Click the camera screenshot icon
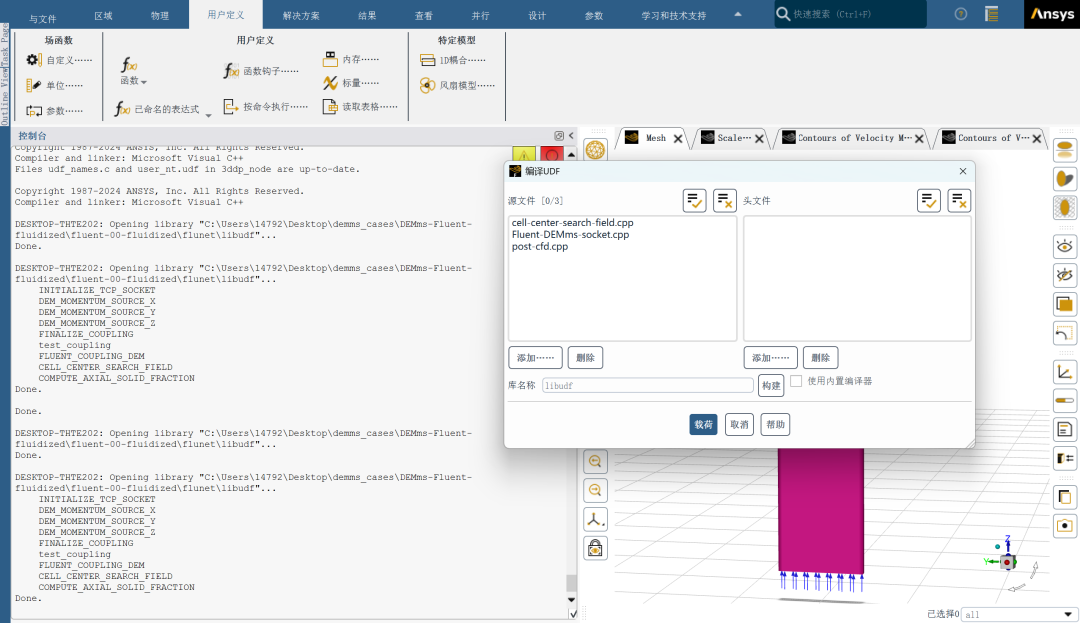1080x623 pixels. pyautogui.click(x=1065, y=525)
